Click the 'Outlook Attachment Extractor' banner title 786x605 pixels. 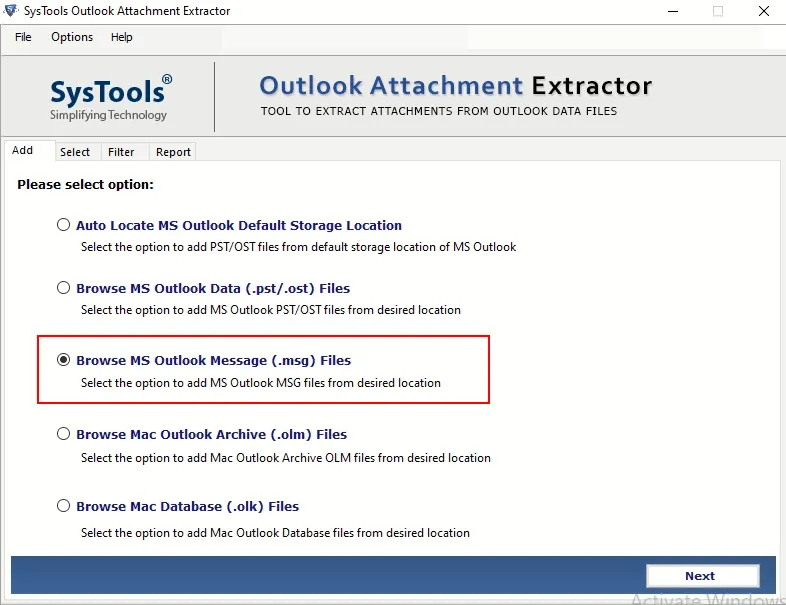(x=456, y=86)
